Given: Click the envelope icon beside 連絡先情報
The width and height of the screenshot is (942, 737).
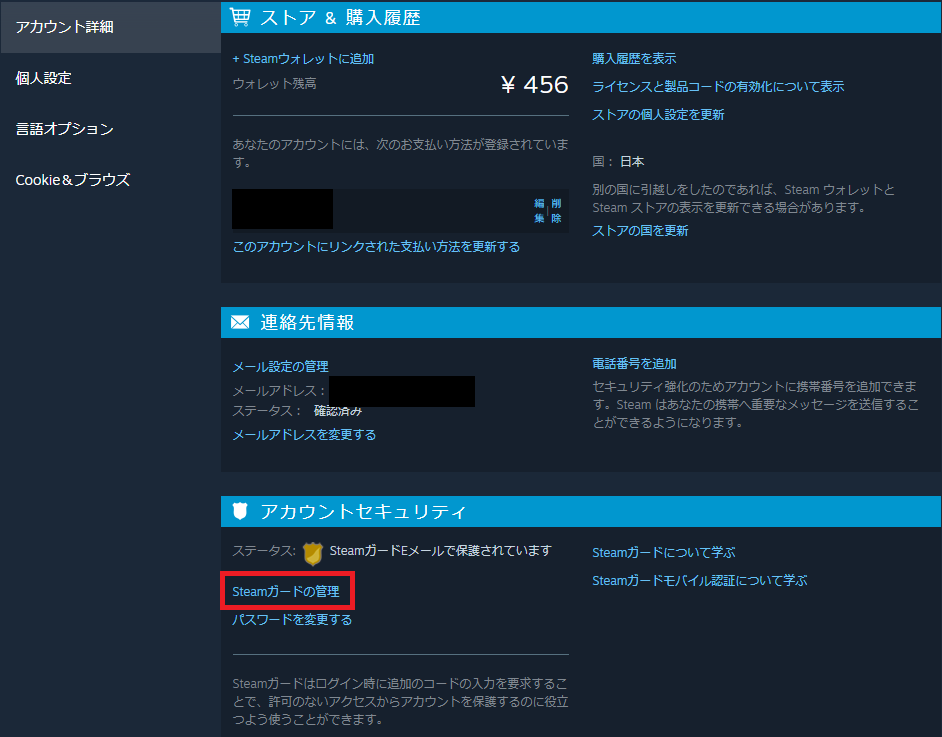Looking at the screenshot, I should [x=240, y=323].
